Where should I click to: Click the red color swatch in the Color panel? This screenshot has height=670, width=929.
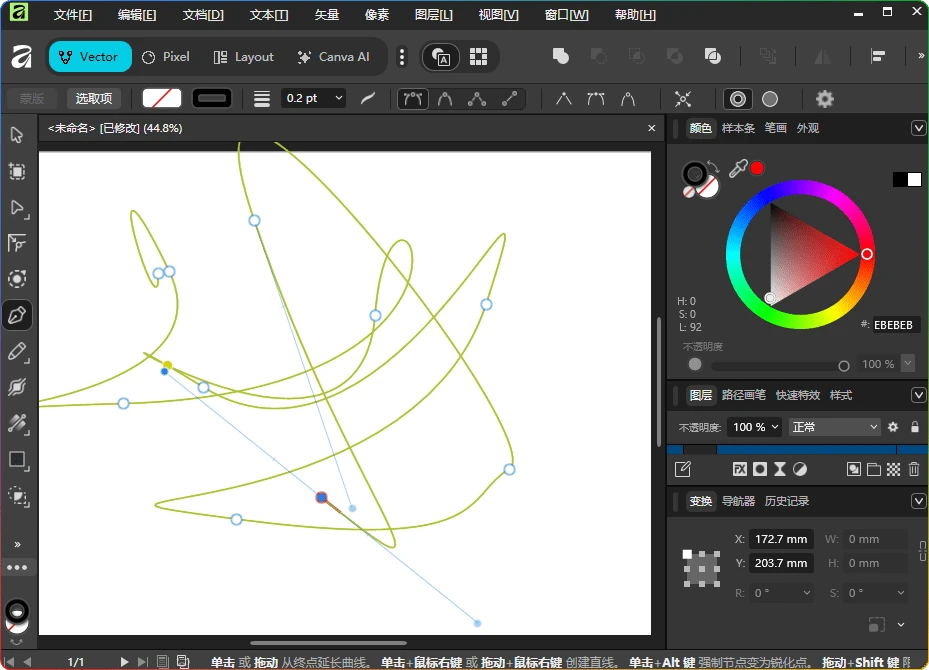pyautogui.click(x=757, y=167)
